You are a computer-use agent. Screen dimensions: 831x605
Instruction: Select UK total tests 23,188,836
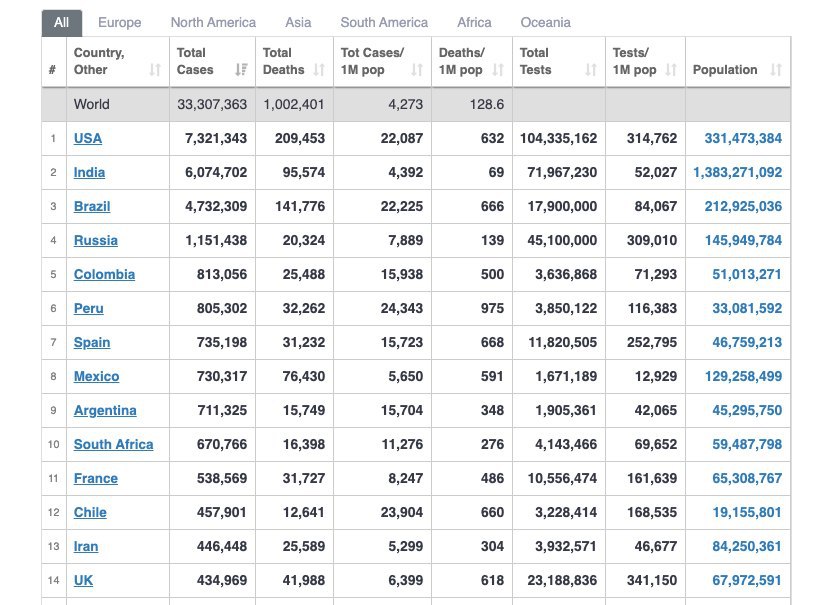pyautogui.click(x=562, y=581)
